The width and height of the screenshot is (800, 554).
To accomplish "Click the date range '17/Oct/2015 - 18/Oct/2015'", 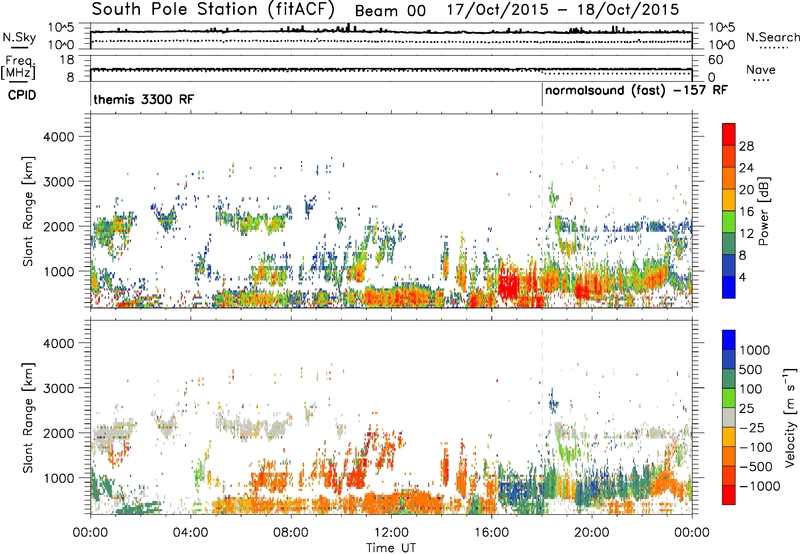I will tap(563, 10).
